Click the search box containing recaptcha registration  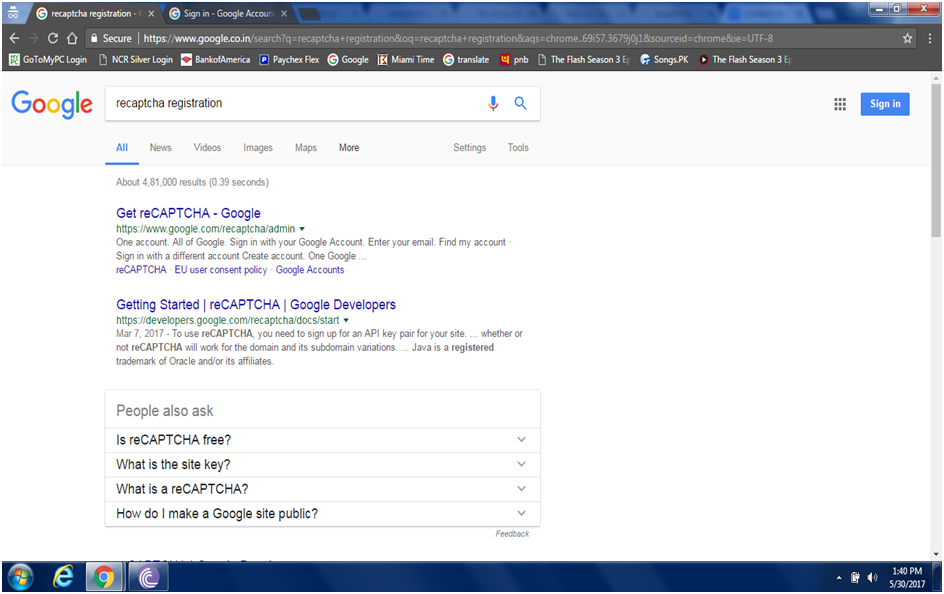tap(290, 103)
